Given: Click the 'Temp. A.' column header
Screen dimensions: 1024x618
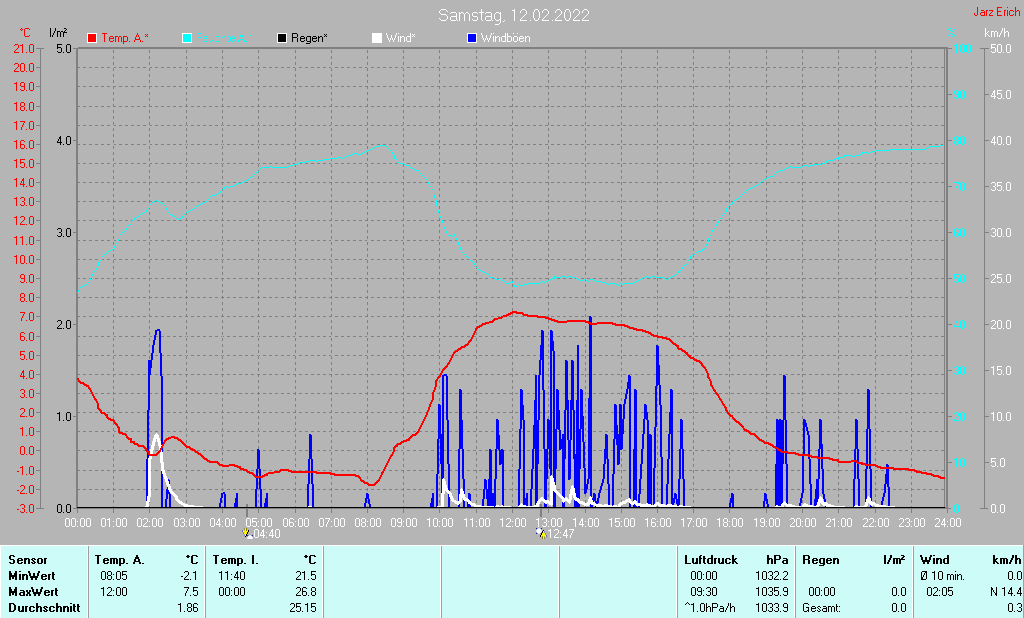Looking at the screenshot, I should tap(120, 560).
